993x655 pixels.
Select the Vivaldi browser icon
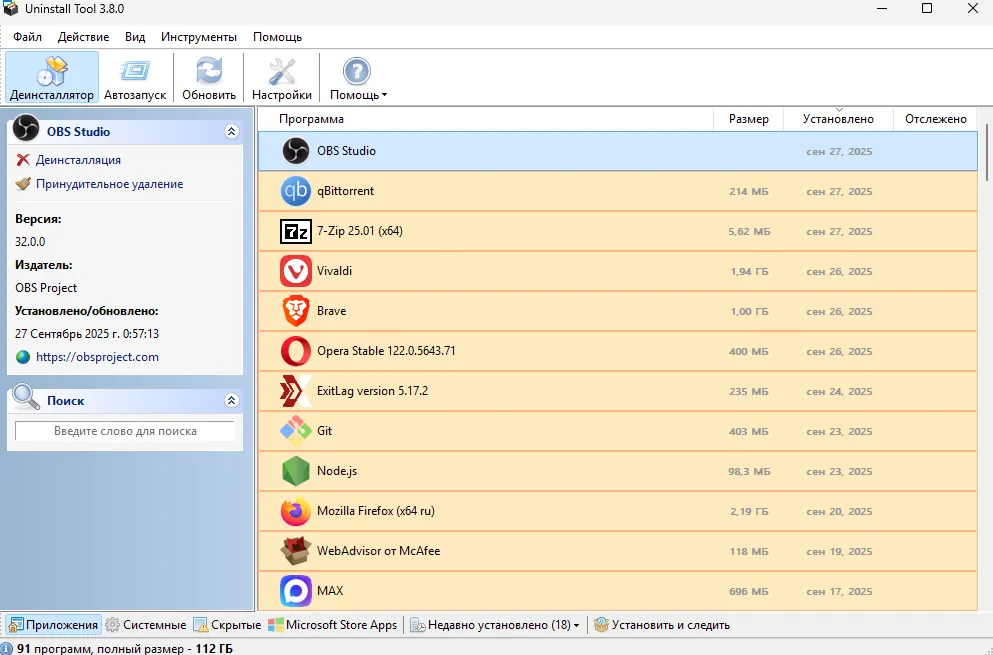point(296,271)
